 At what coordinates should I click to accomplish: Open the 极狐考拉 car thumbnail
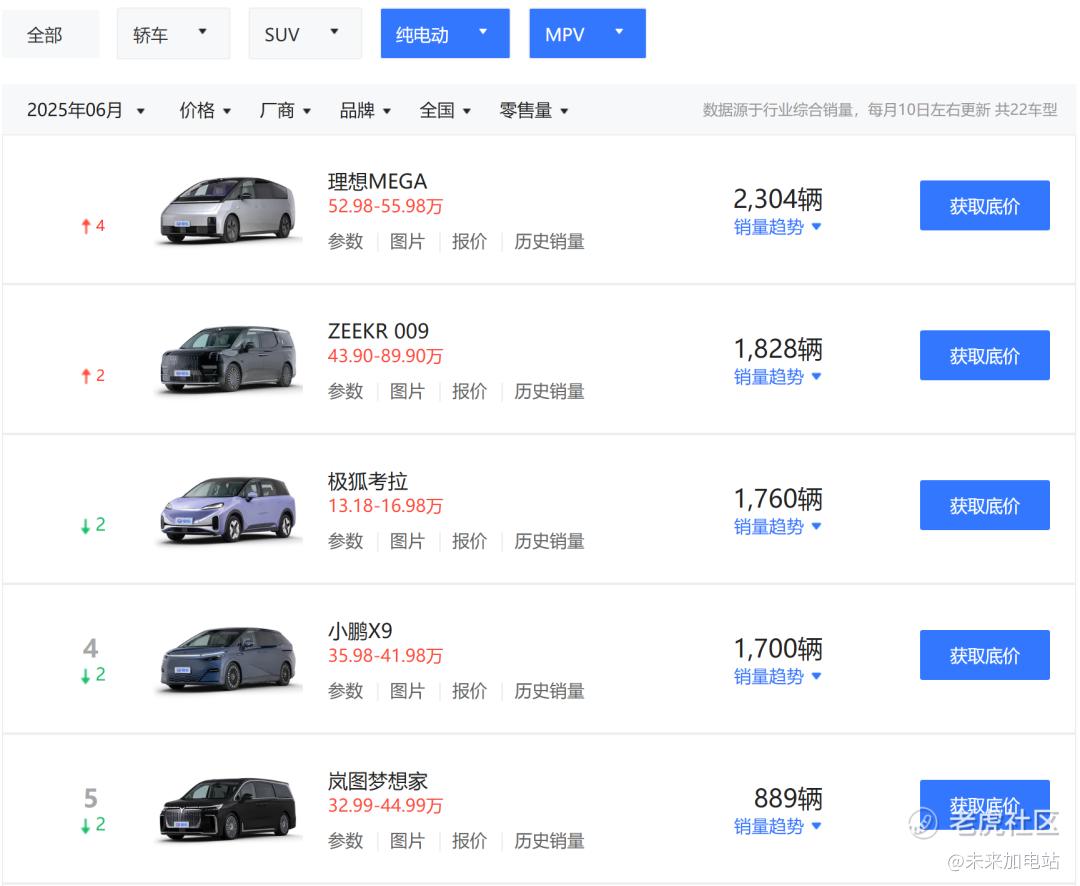point(228,509)
